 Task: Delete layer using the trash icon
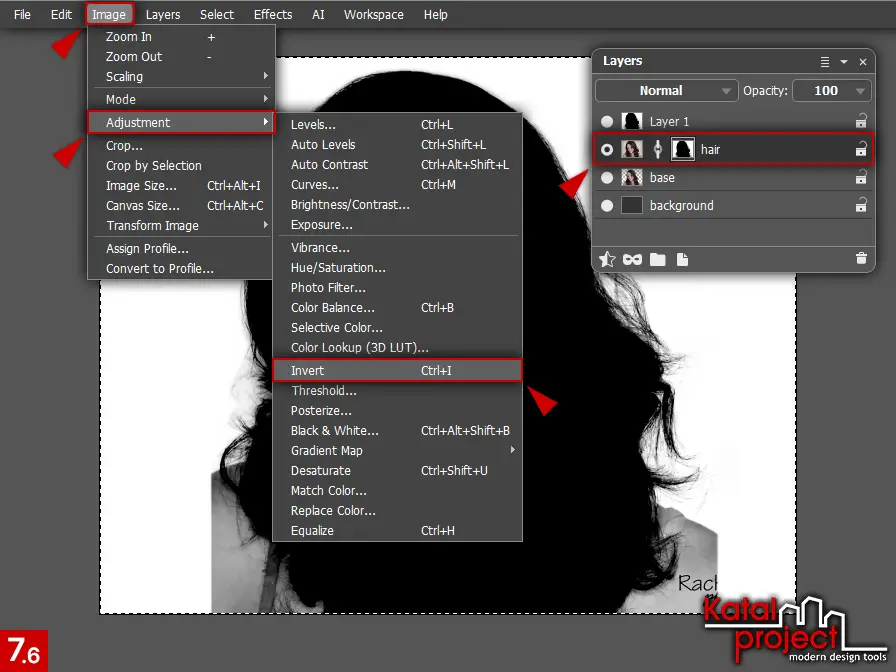tap(861, 259)
